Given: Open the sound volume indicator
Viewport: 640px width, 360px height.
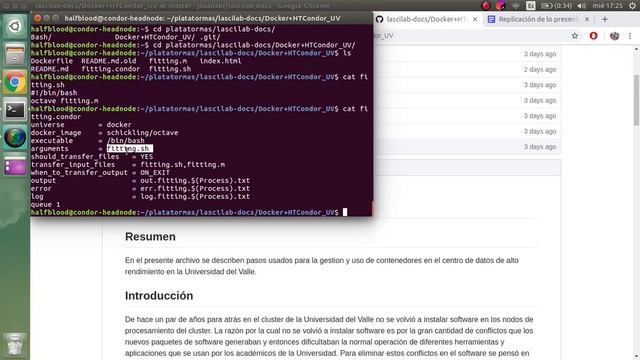Looking at the screenshot, I should [x=582, y=6].
